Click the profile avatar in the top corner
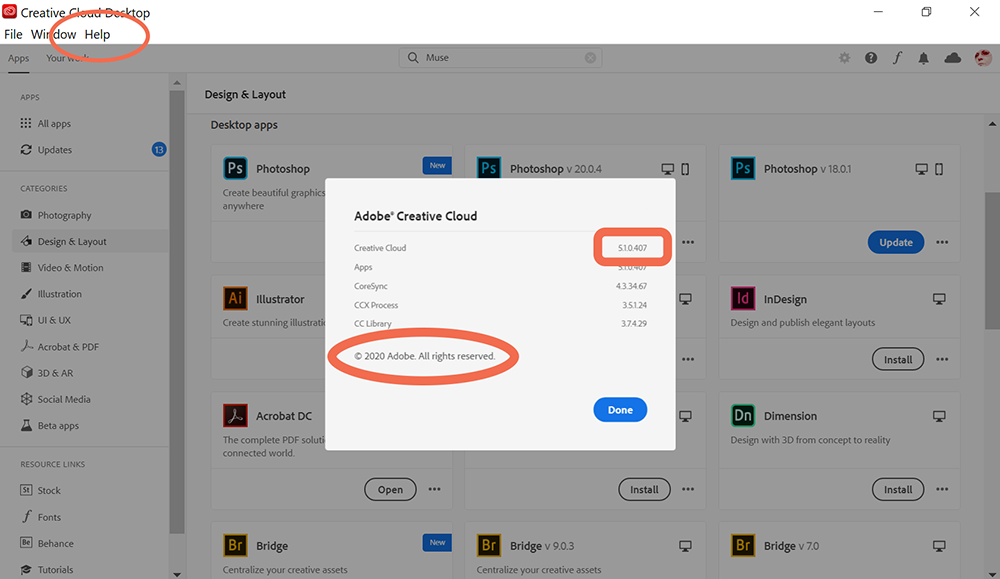 click(982, 57)
